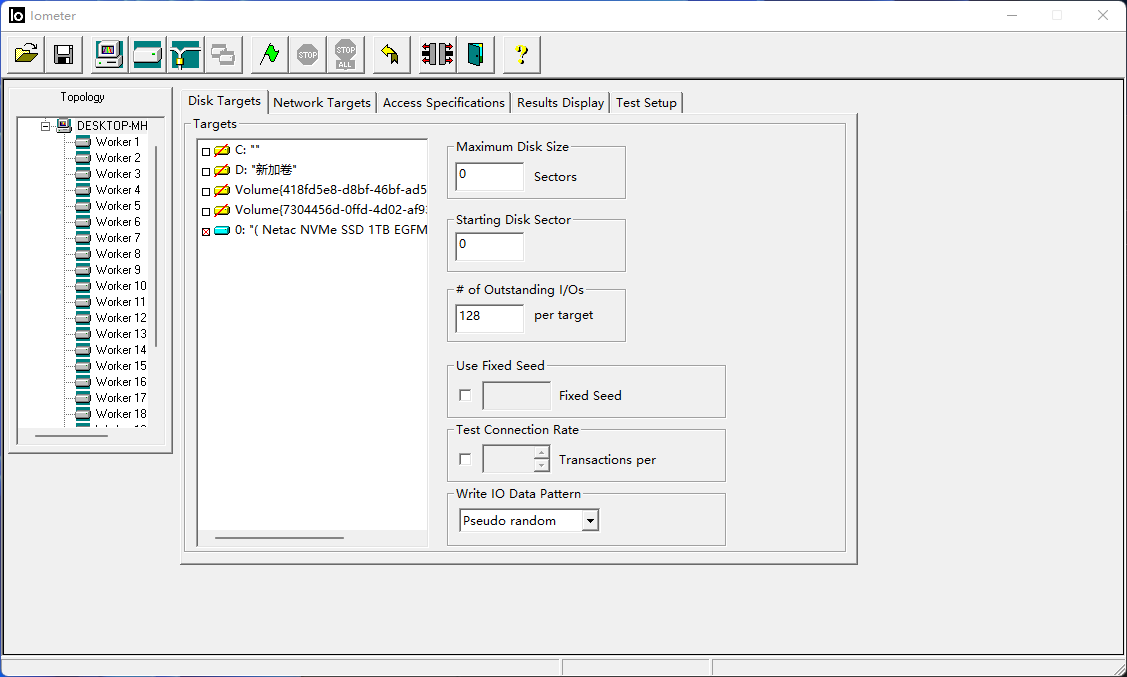Click Worker 14 disk icon
The width and height of the screenshot is (1127, 677).
click(83, 350)
